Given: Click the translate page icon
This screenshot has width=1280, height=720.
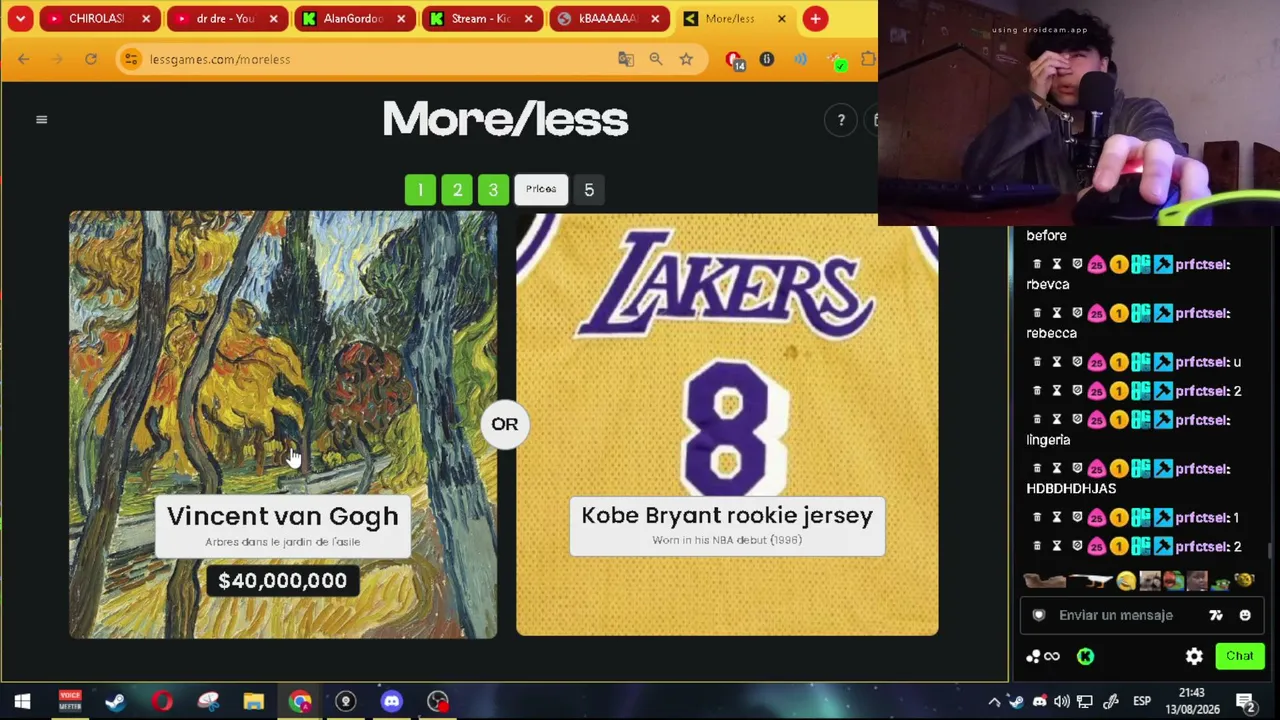Looking at the screenshot, I should (626, 59).
